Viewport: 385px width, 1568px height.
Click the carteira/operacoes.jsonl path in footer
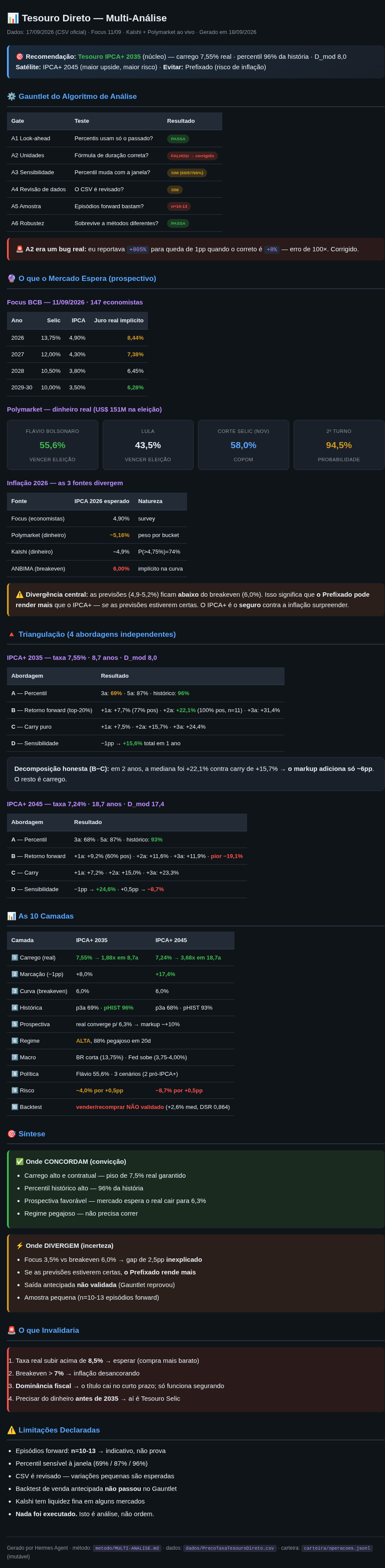pyautogui.click(x=337, y=1548)
